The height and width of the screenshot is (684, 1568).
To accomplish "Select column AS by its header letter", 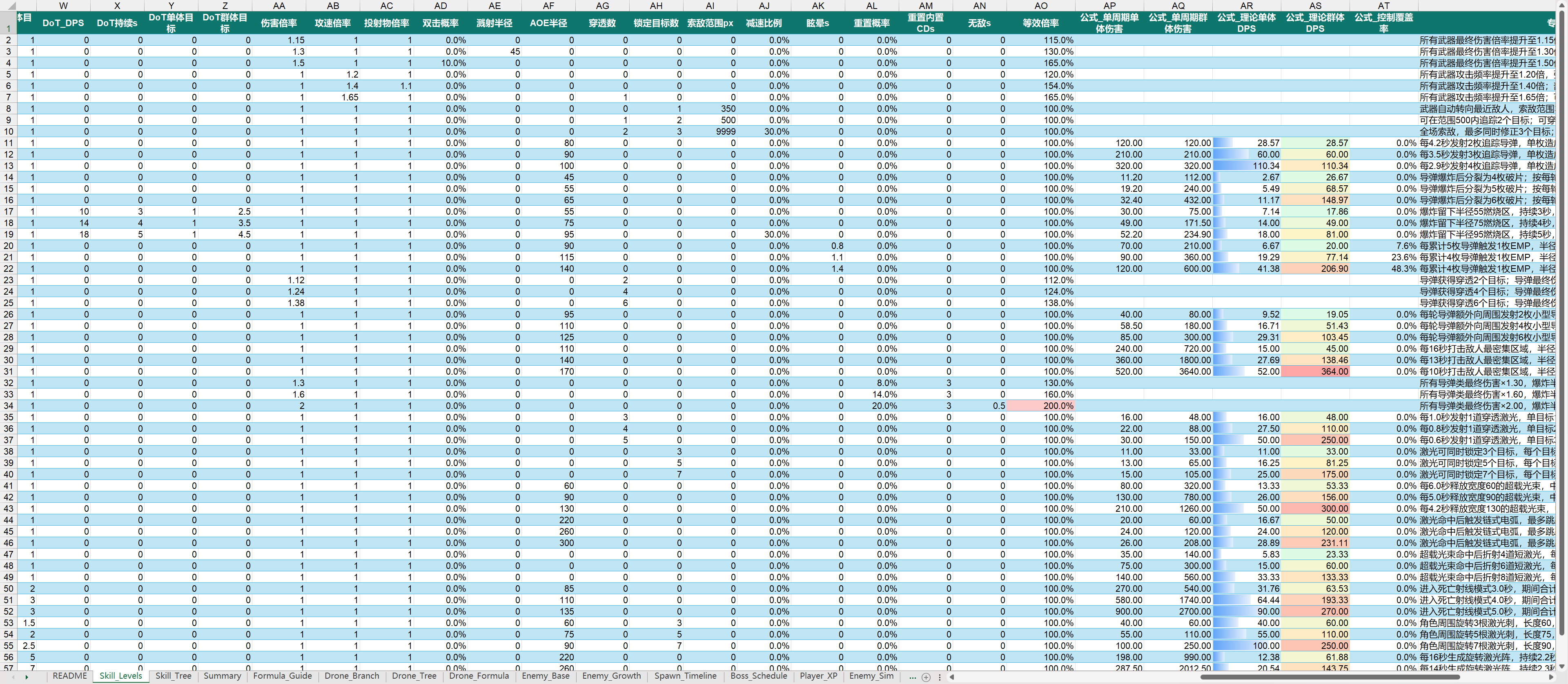I will click(x=1315, y=5).
